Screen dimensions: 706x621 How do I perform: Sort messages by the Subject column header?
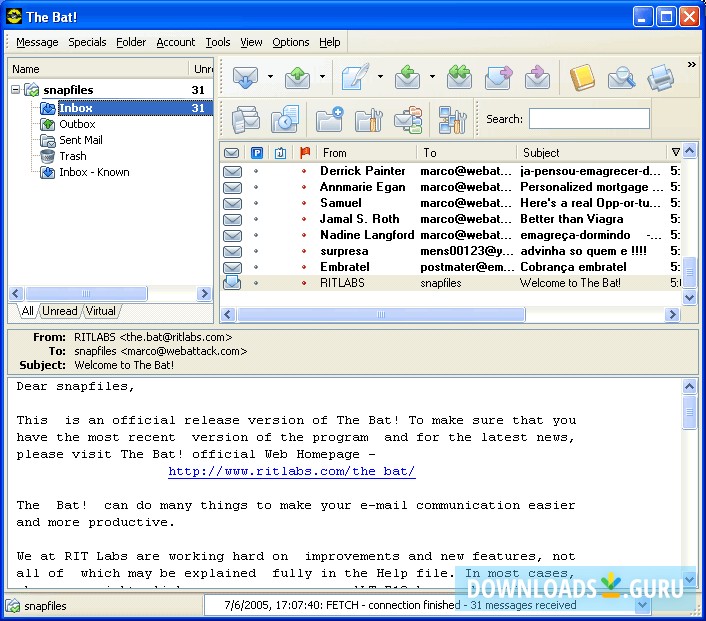590,153
